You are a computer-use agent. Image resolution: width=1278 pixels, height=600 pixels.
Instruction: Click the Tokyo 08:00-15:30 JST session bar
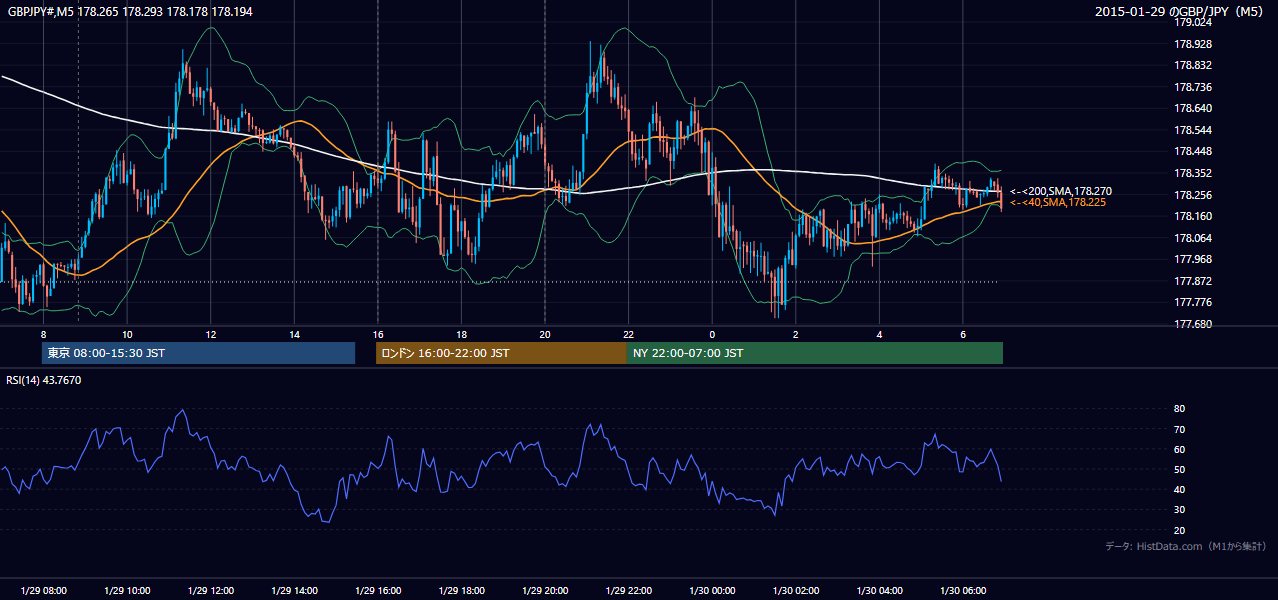point(198,353)
